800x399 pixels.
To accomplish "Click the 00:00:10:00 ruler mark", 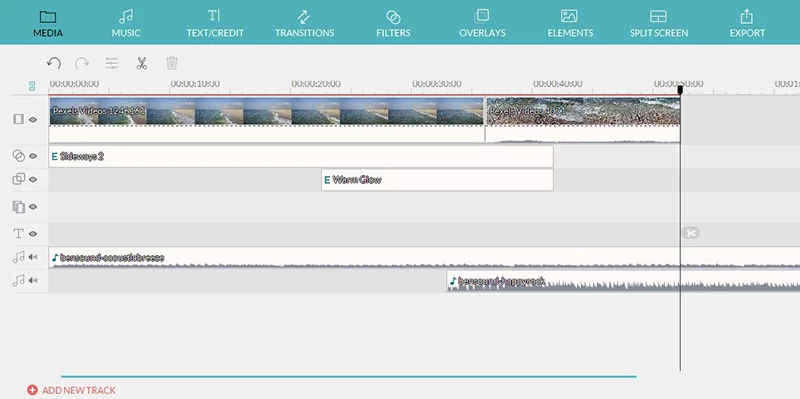I will tap(195, 84).
